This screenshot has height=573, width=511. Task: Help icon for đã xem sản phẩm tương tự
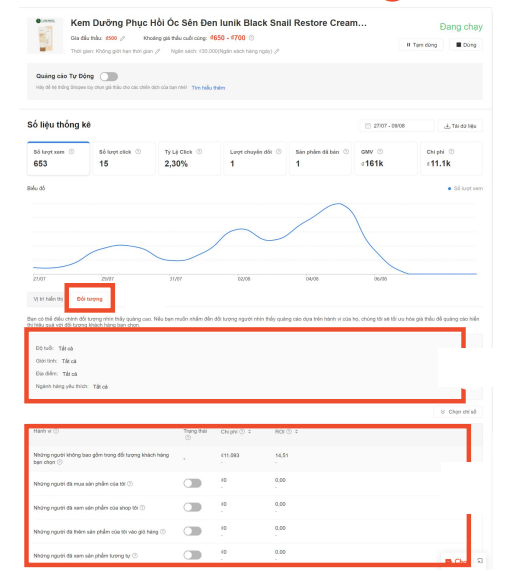tap(135, 556)
